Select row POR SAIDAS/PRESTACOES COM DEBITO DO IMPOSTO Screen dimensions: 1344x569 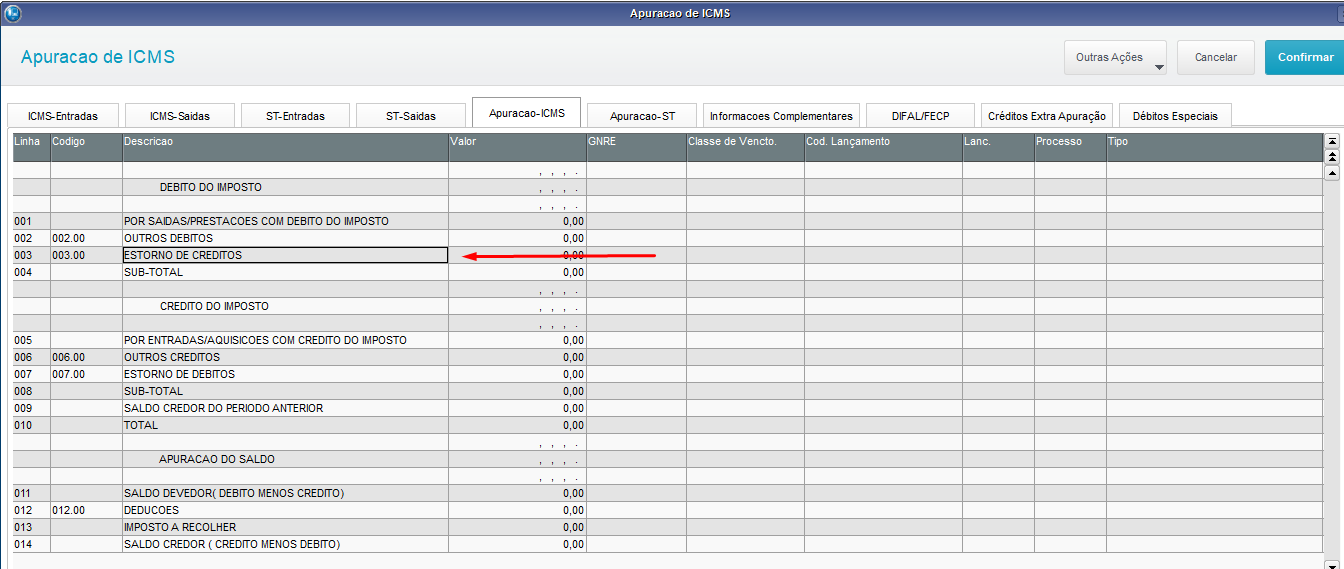tap(667, 221)
